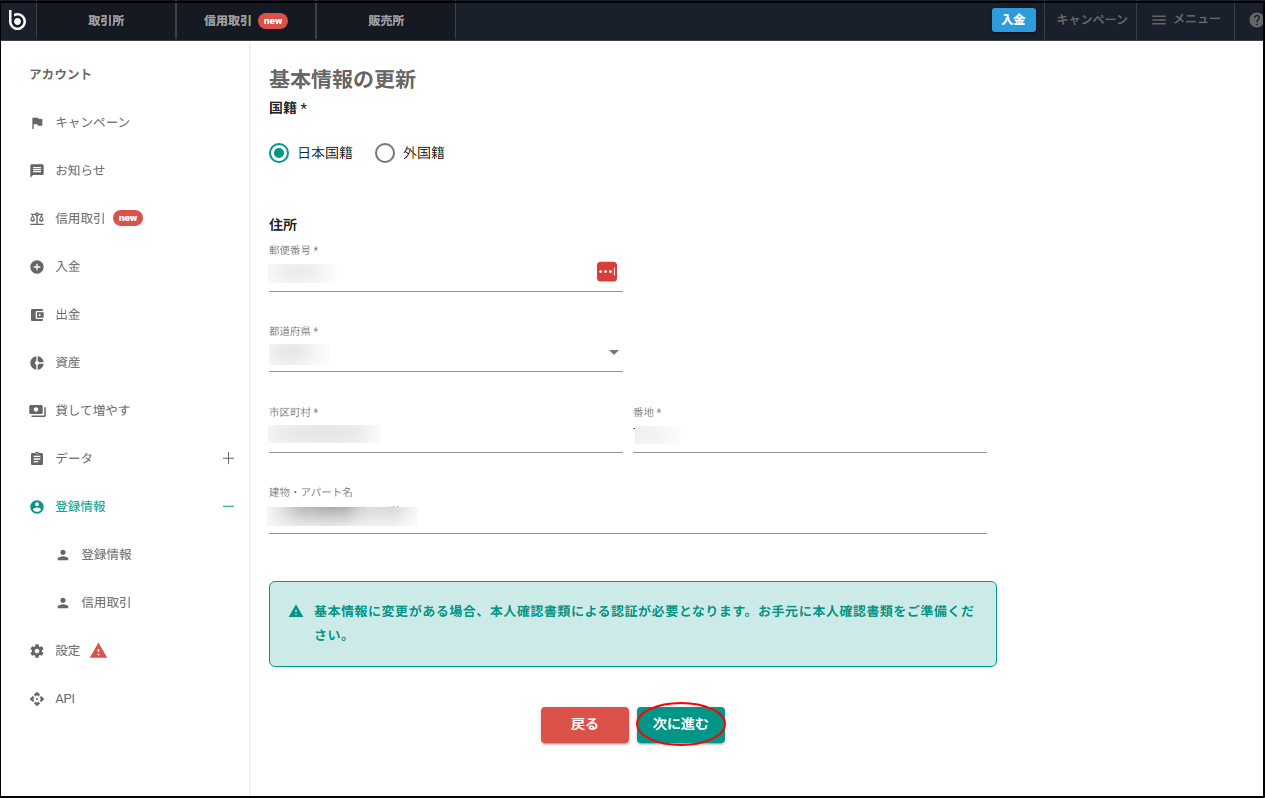Click the red password manager icon in postal code field
Viewport: 1265px width, 798px height.
(607, 271)
